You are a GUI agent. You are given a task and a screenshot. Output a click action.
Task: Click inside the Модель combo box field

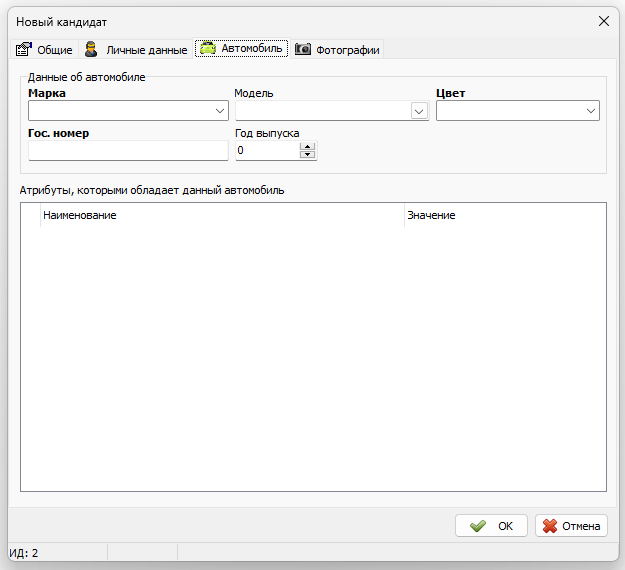click(x=332, y=110)
